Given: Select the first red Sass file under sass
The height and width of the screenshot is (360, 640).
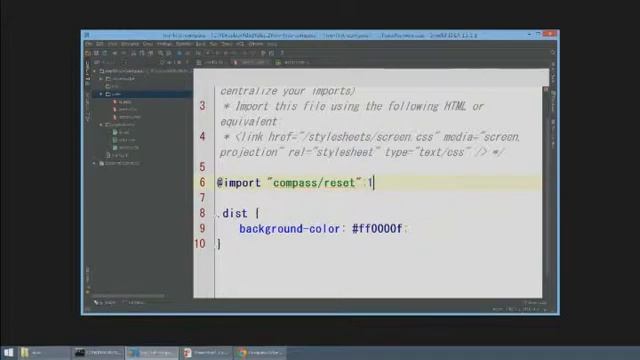Looking at the screenshot, I should point(122,102).
